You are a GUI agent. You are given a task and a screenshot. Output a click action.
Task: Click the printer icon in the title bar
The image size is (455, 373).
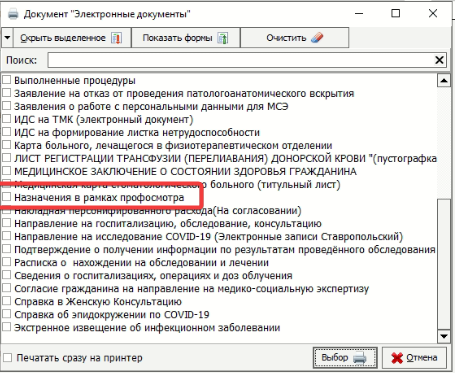[13, 14]
